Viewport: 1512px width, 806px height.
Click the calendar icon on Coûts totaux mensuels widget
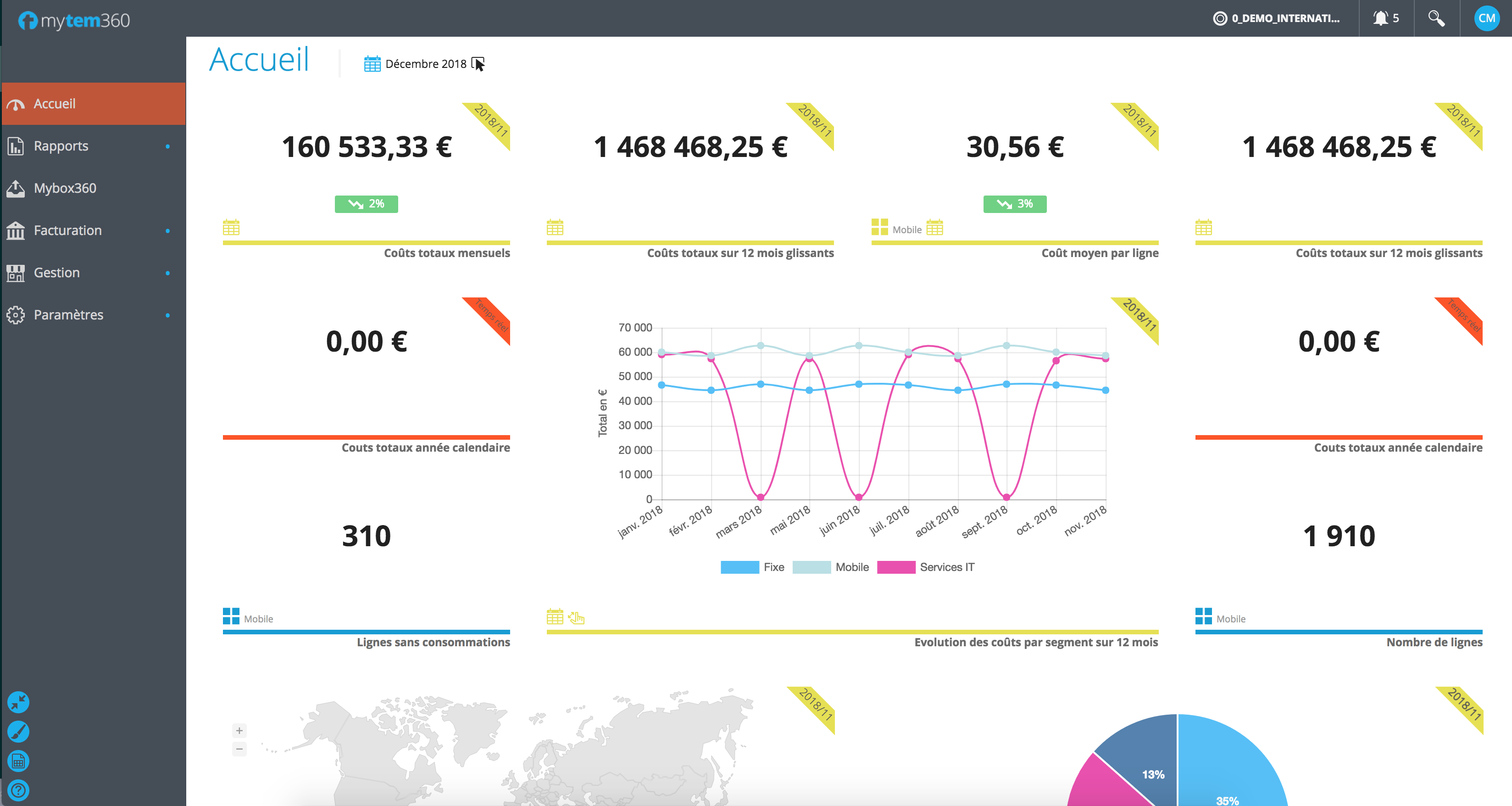[231, 227]
